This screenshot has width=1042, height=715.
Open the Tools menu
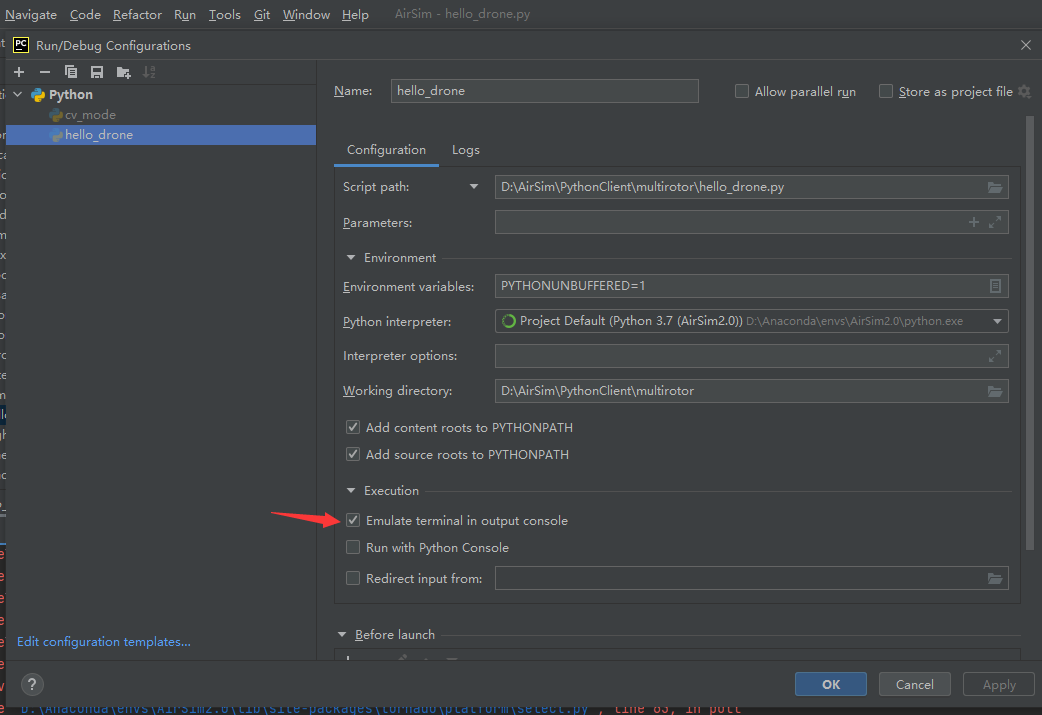225,14
